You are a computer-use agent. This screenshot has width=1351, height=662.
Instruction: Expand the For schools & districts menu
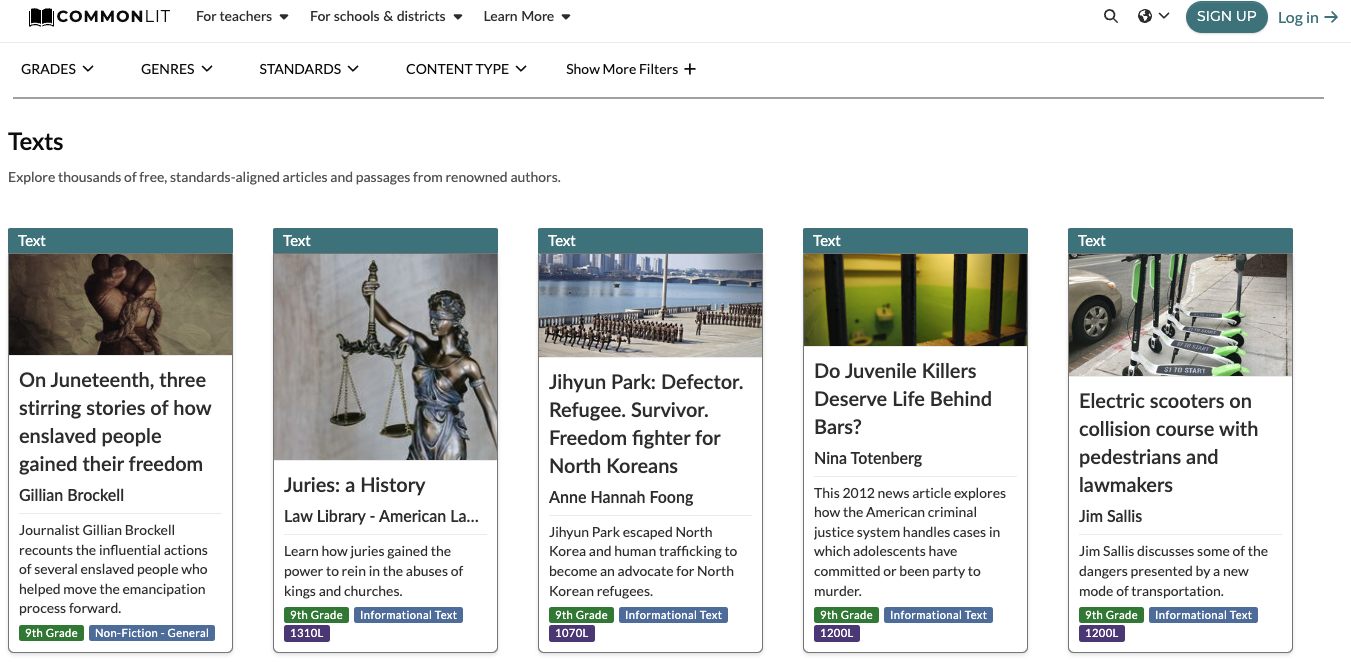[x=386, y=16]
